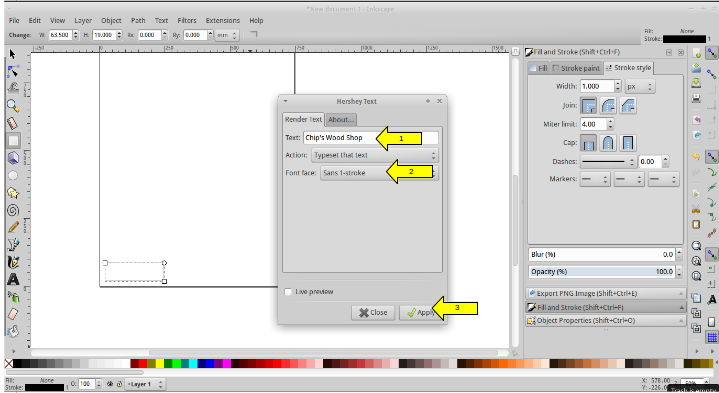Toggle the current layer lock
The image size is (719, 393).
click(x=119, y=384)
